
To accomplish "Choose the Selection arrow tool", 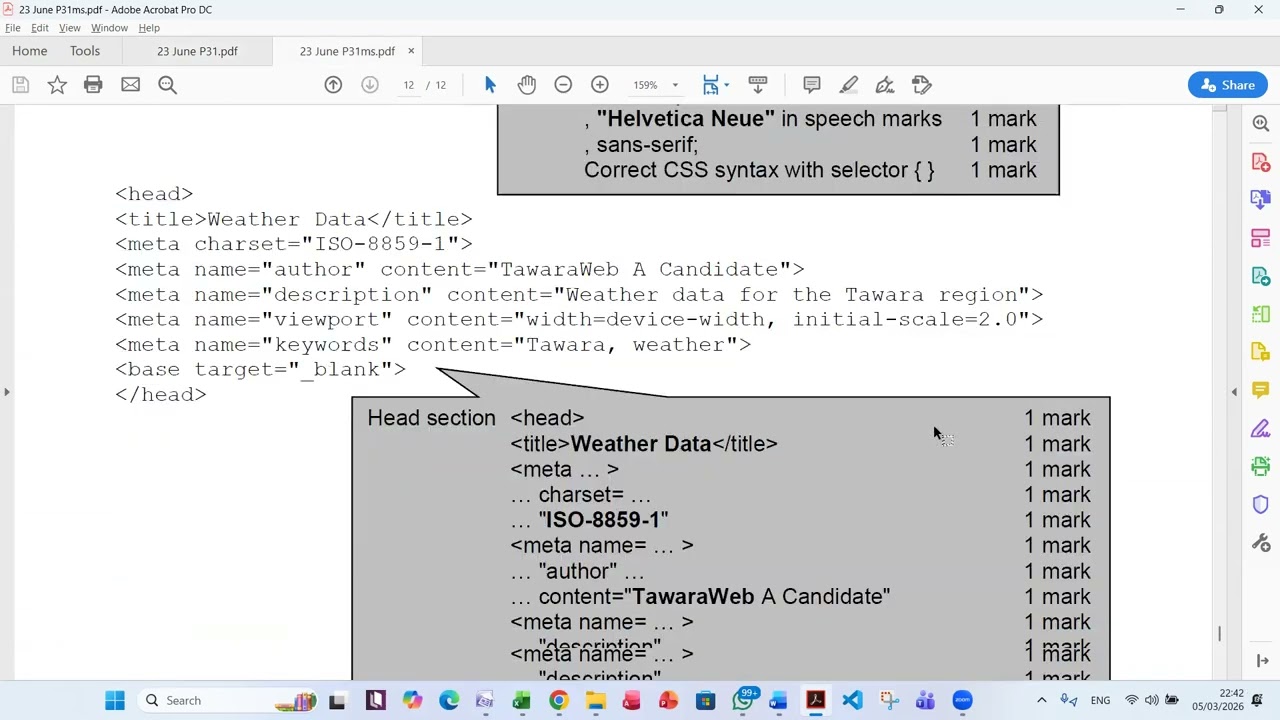I will coord(490,85).
